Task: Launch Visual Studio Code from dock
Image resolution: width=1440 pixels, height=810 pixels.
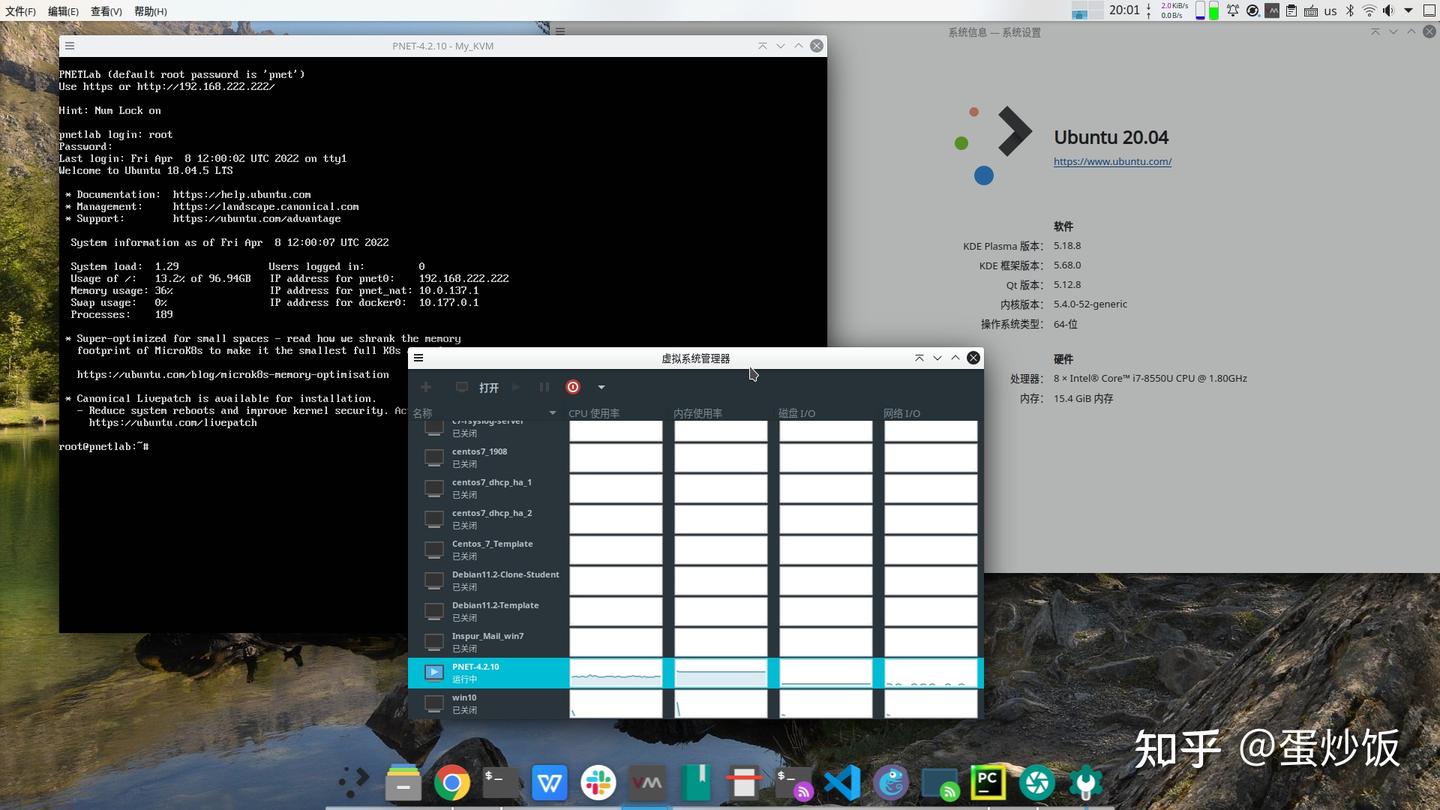Action: click(x=842, y=783)
